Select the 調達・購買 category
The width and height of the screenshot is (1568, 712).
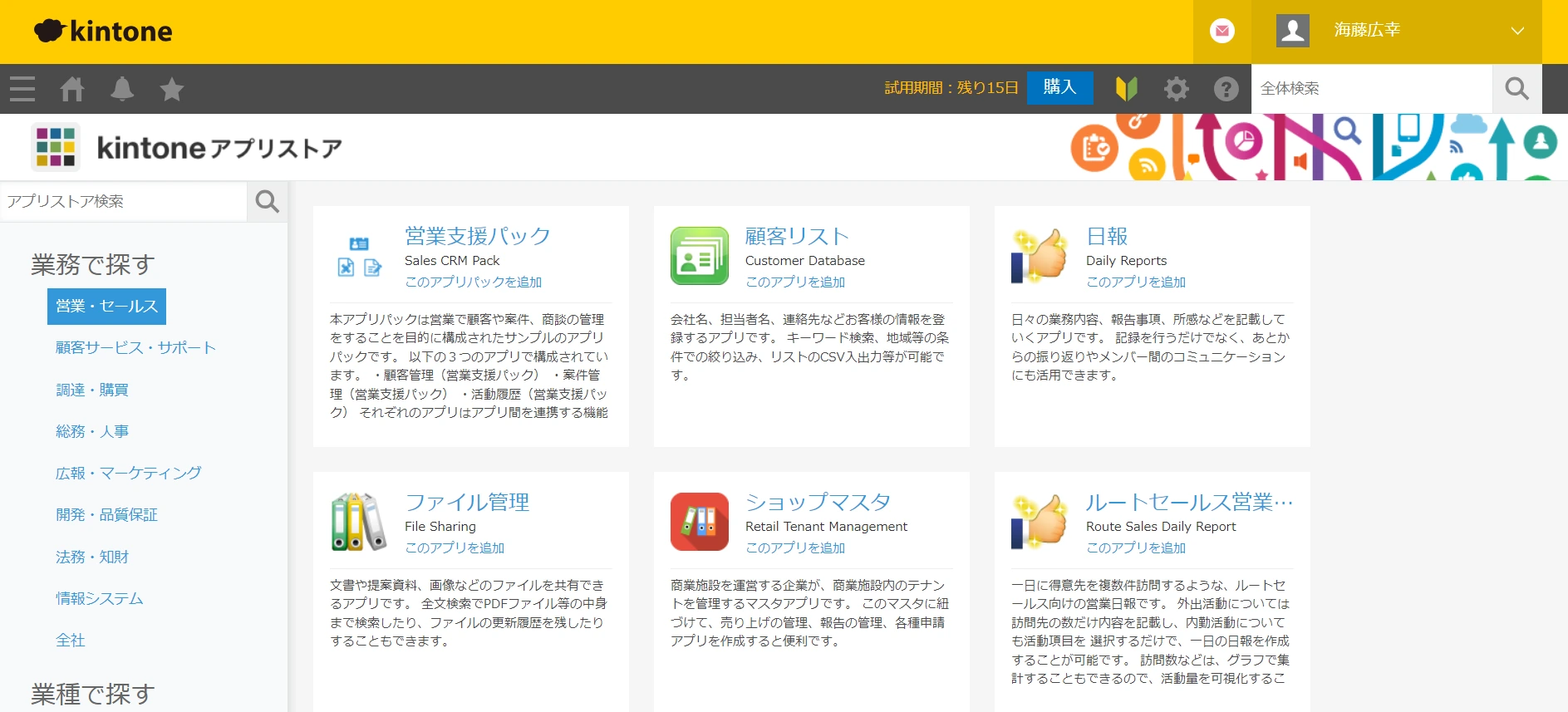[92, 390]
